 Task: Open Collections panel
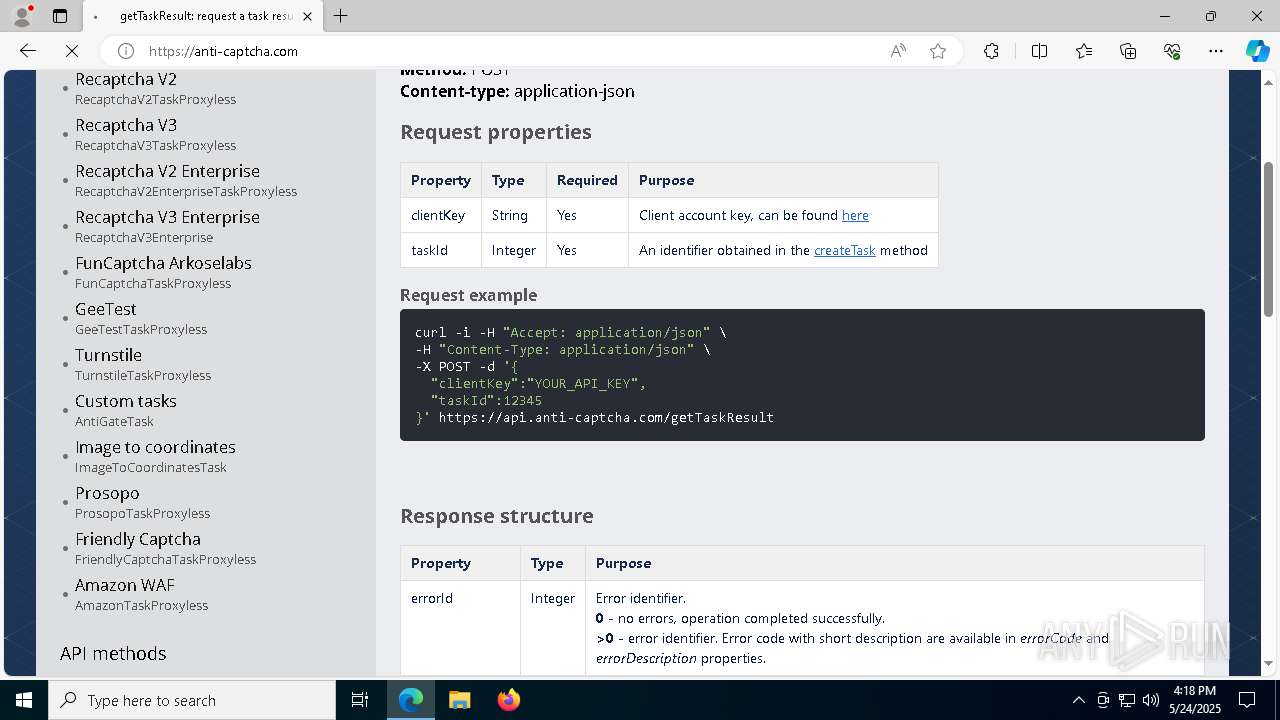(1128, 51)
